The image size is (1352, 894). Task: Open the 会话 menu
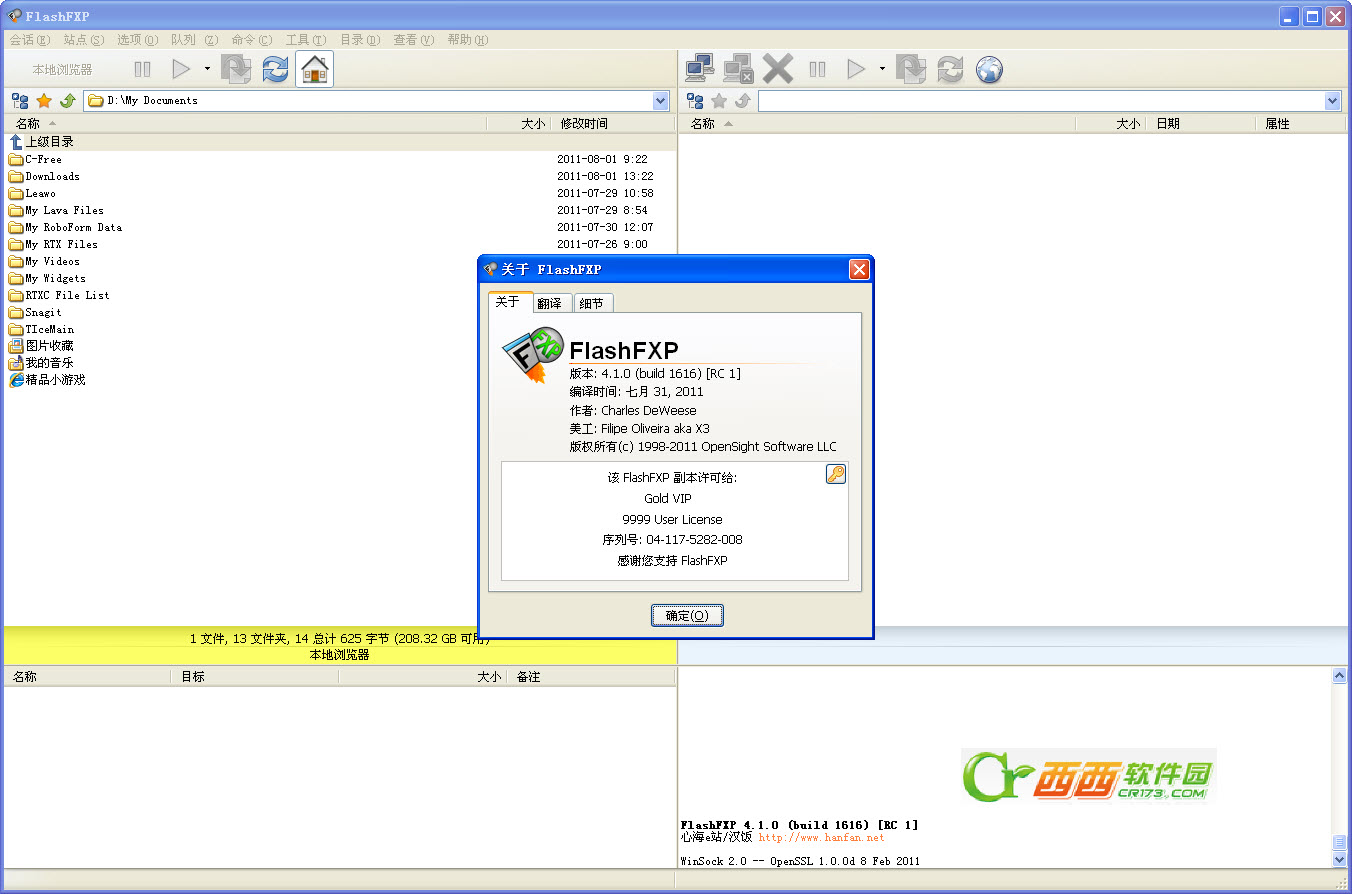point(29,40)
